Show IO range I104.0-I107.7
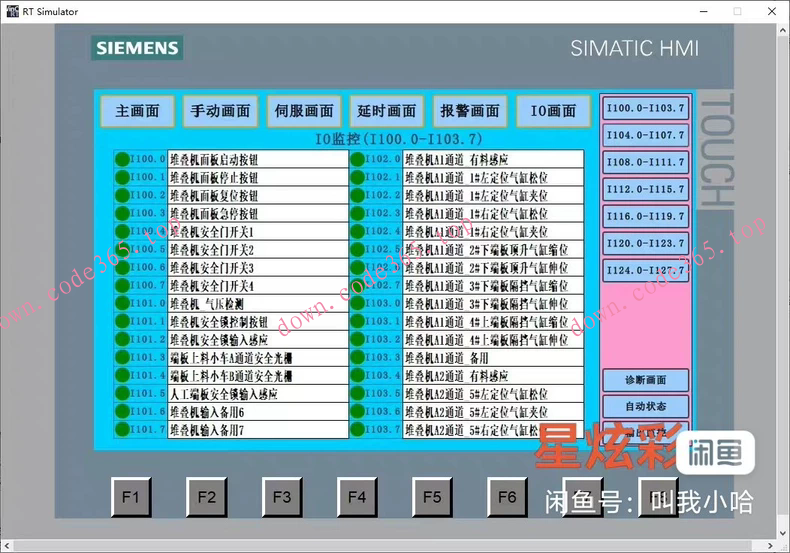This screenshot has height=553, width=790. pyautogui.click(x=645, y=135)
